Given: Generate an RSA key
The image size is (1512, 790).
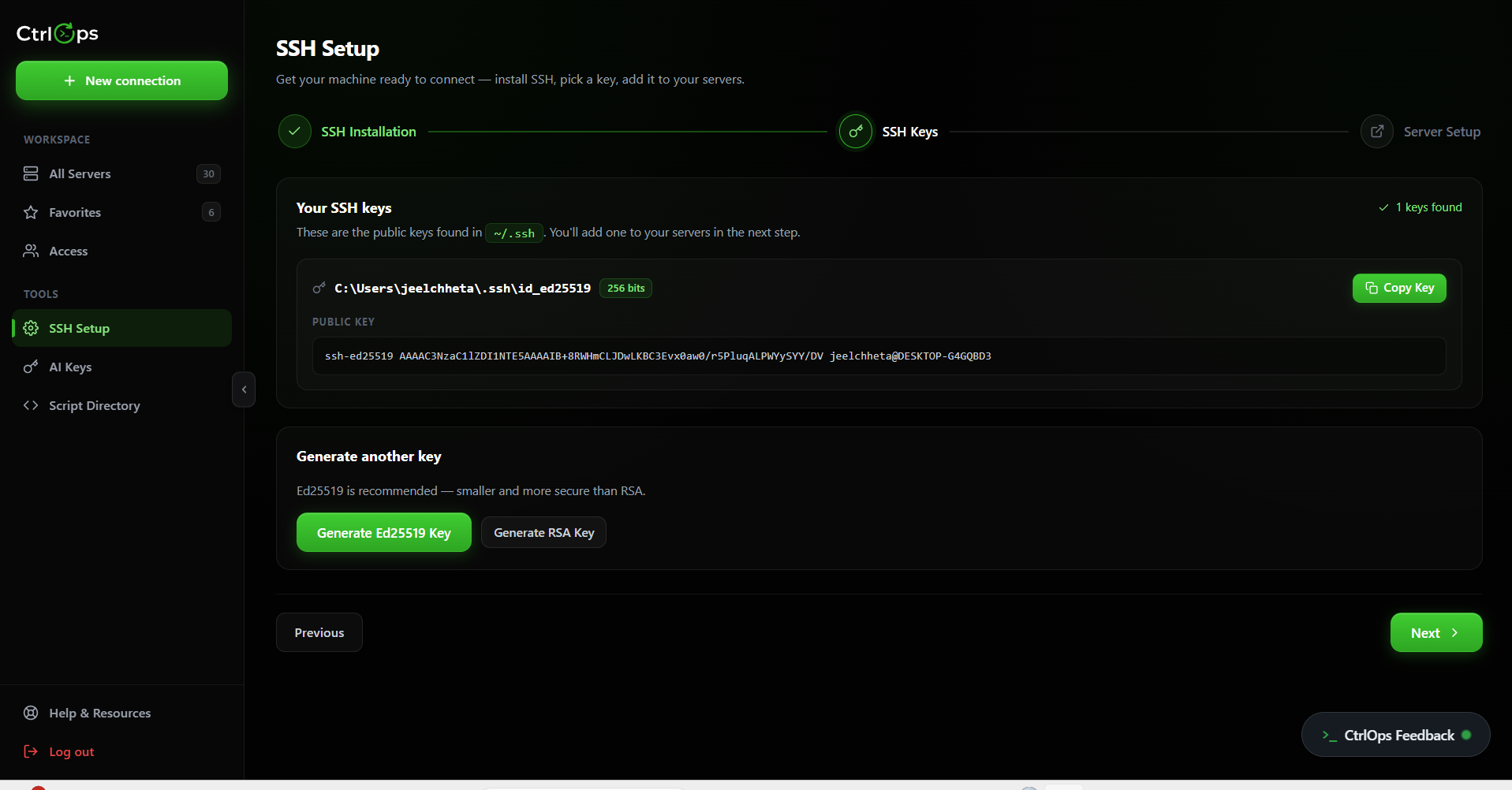Looking at the screenshot, I should click(x=543, y=532).
